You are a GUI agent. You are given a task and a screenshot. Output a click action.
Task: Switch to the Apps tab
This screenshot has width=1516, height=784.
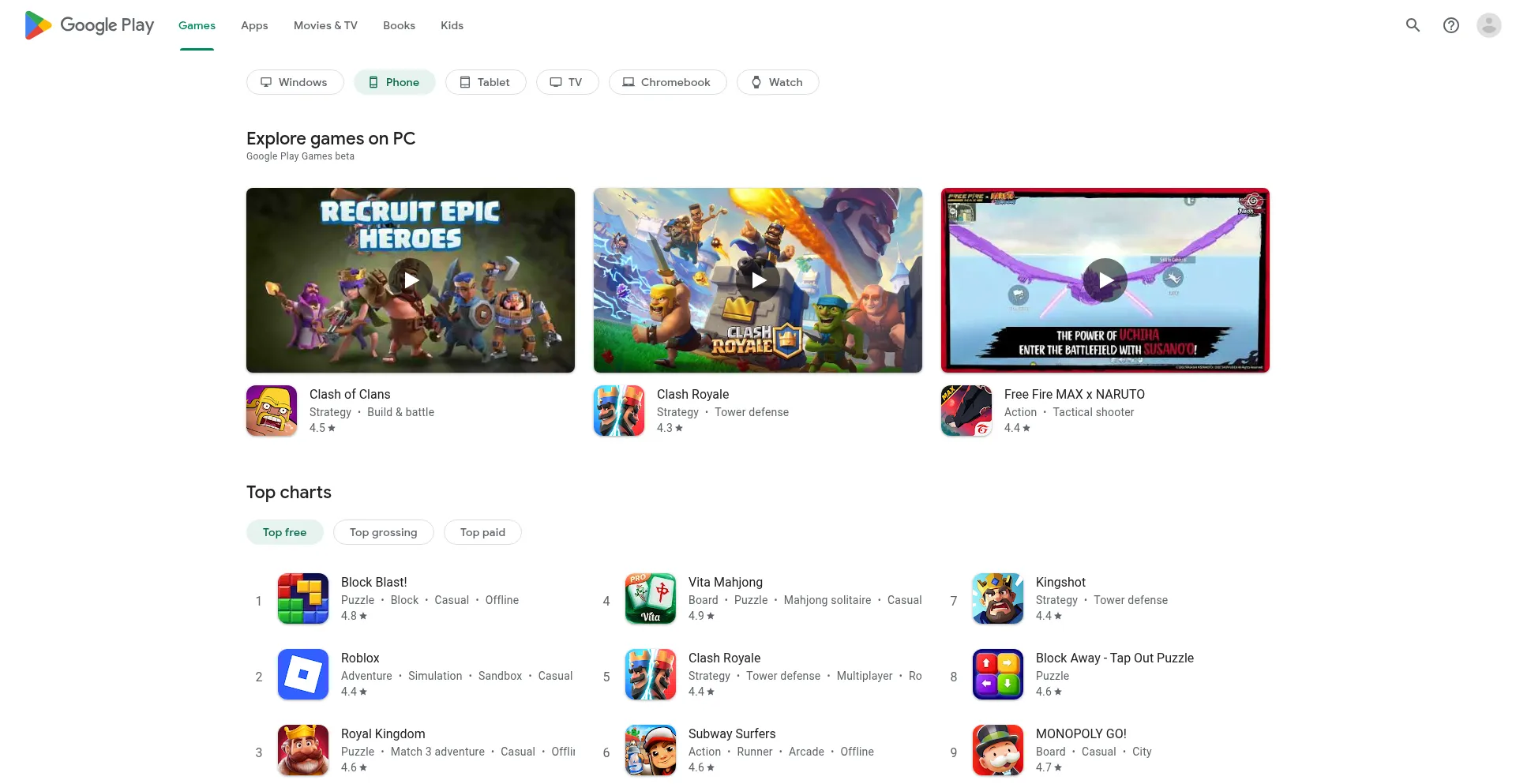click(x=254, y=25)
